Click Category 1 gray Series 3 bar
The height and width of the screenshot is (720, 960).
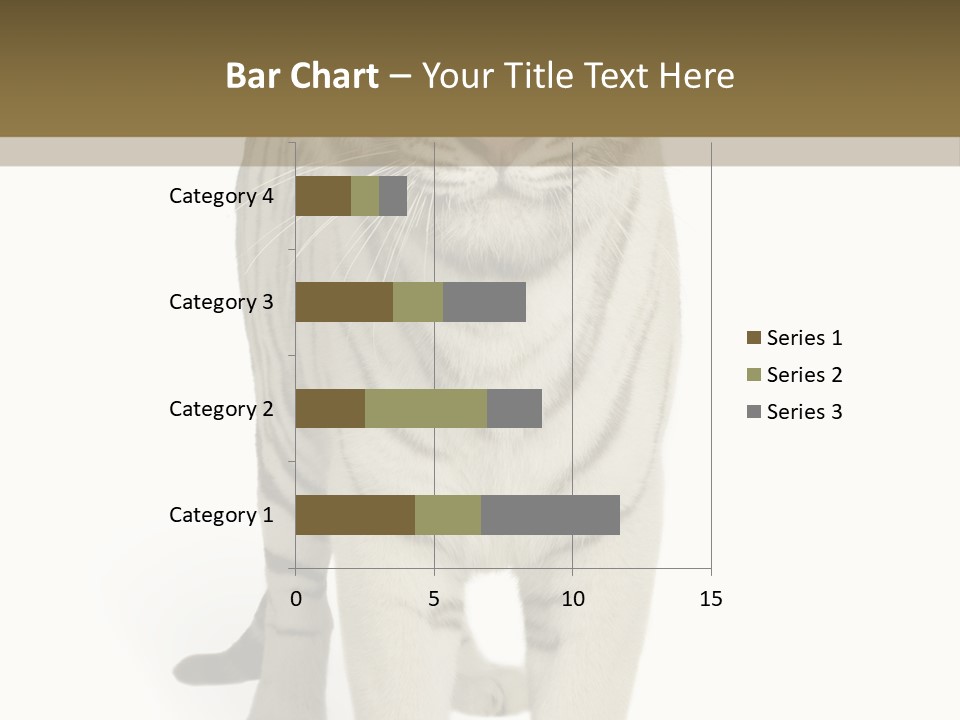point(550,515)
